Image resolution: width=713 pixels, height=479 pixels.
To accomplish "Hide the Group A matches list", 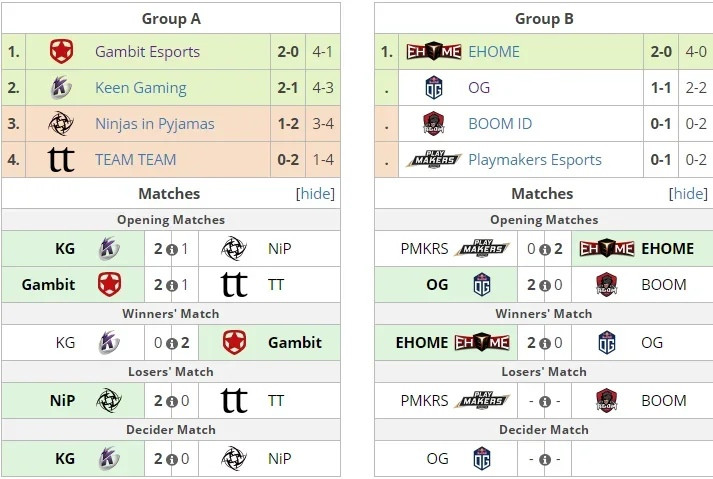I will point(315,194).
